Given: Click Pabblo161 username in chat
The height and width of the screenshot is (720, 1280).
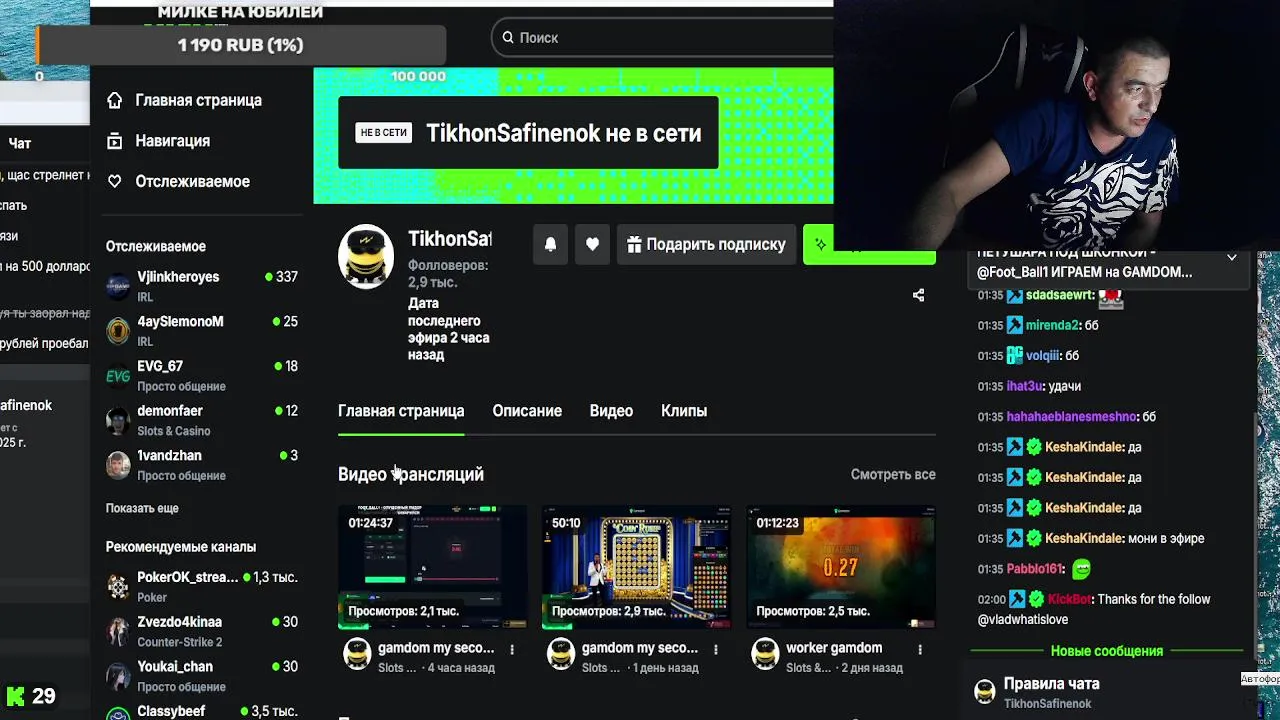Looking at the screenshot, I should (x=1034, y=569).
